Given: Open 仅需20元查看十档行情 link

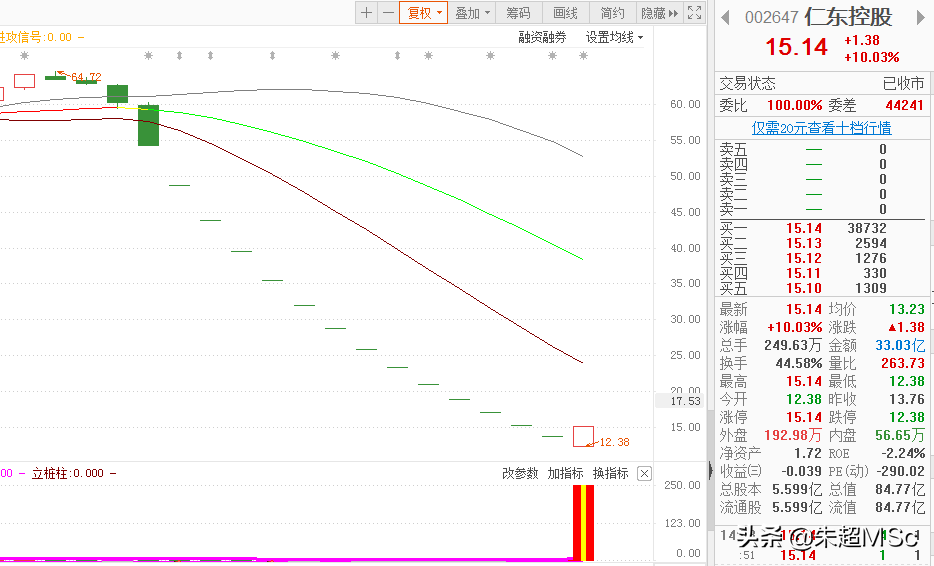Looking at the screenshot, I should tap(821, 128).
